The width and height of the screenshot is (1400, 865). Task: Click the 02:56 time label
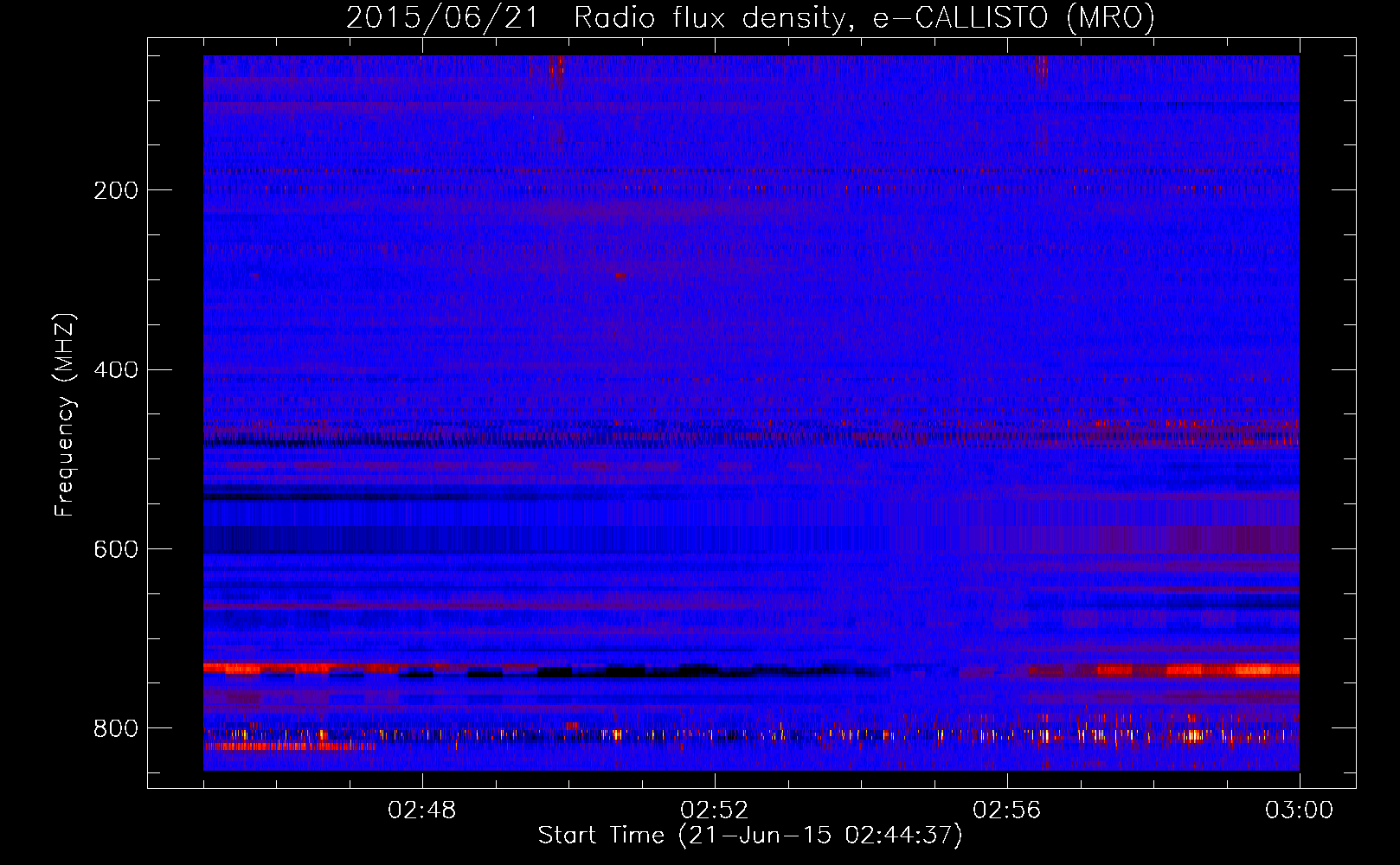click(1007, 811)
